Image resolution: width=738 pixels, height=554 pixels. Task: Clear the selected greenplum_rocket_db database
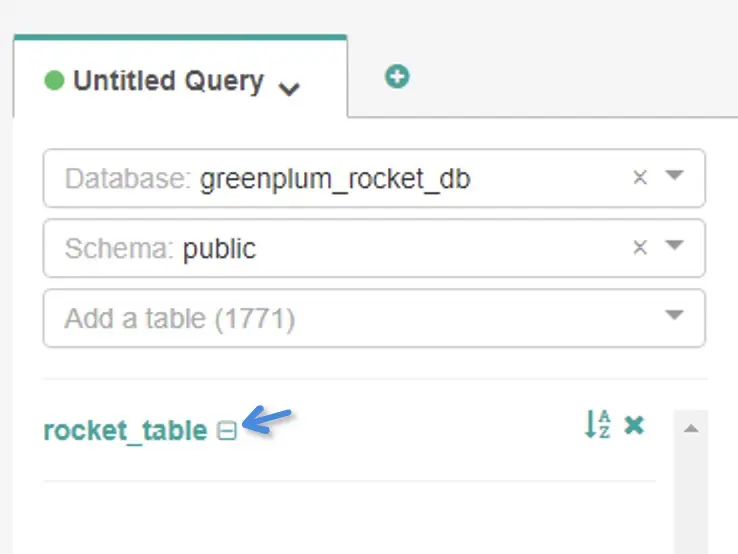pos(640,178)
